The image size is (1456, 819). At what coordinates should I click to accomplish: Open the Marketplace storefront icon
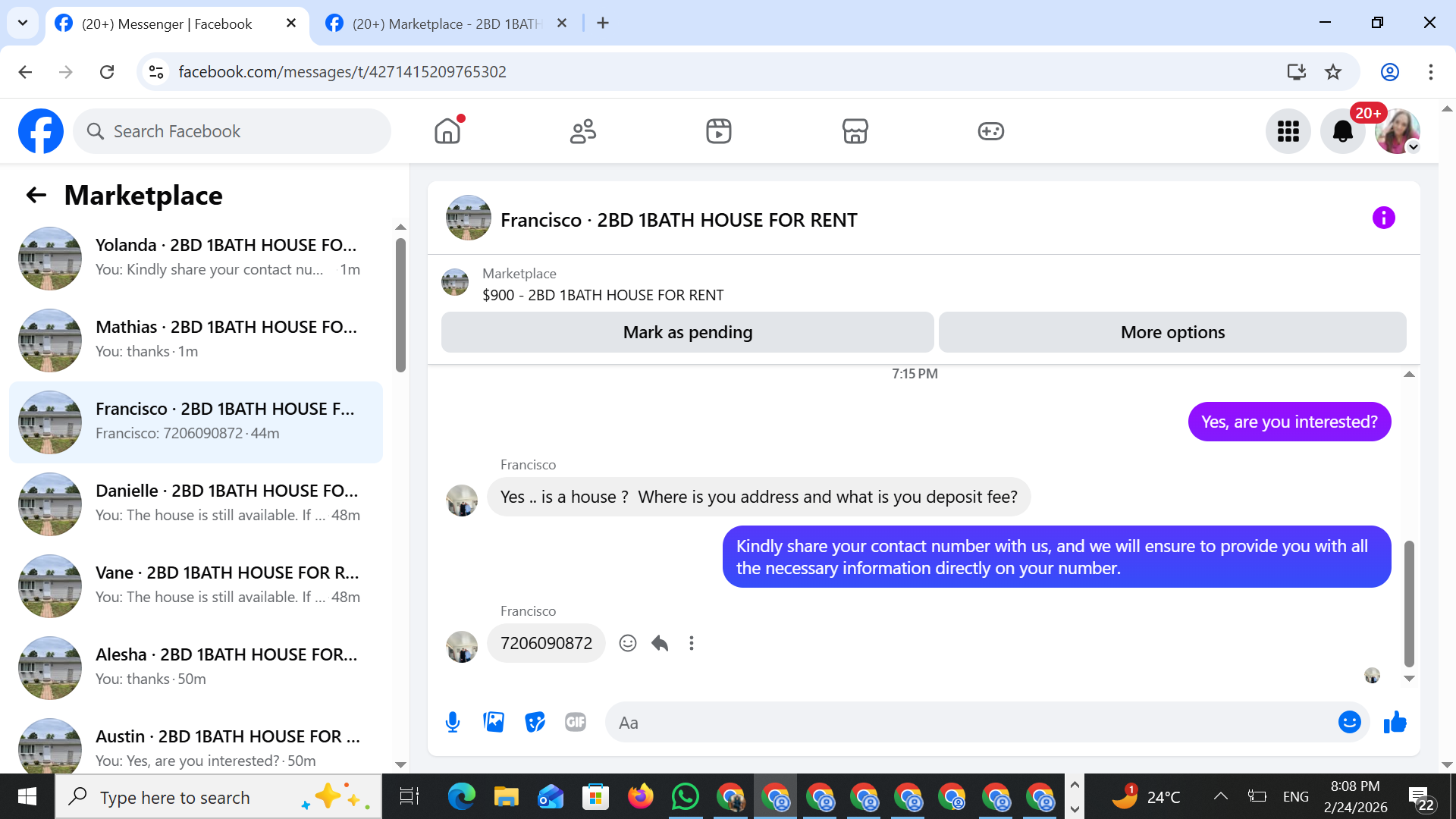coord(855,131)
